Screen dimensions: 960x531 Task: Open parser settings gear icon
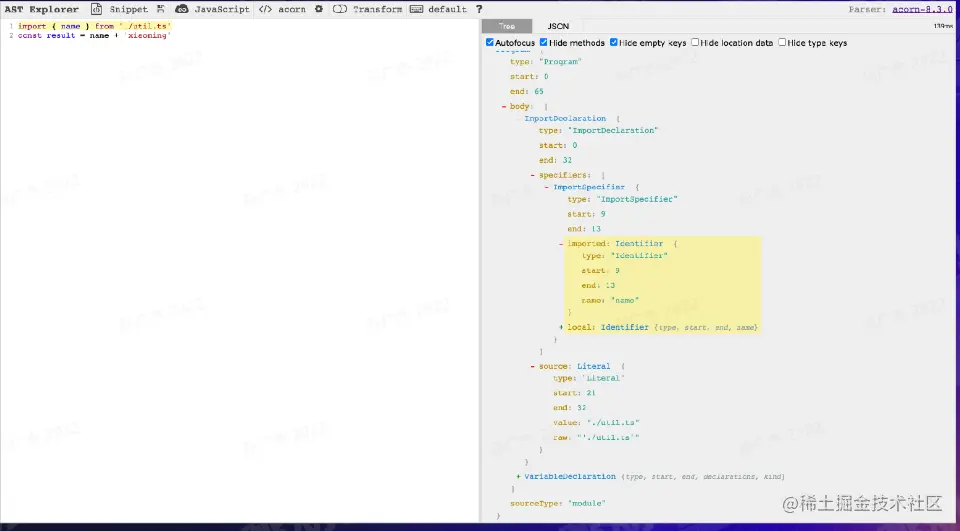pos(318,9)
